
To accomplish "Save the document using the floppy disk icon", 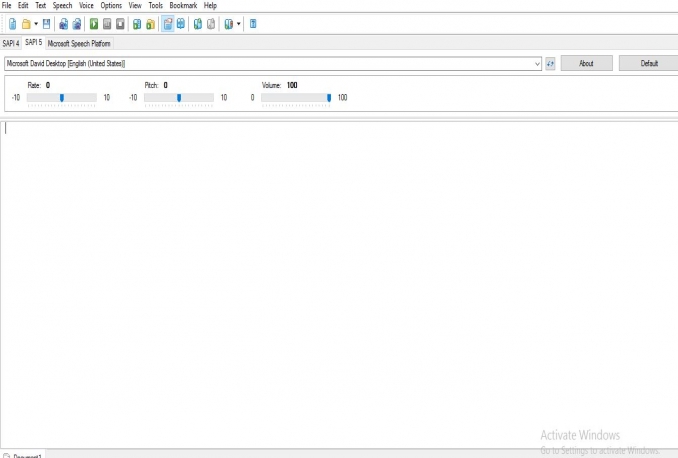I will point(47,24).
